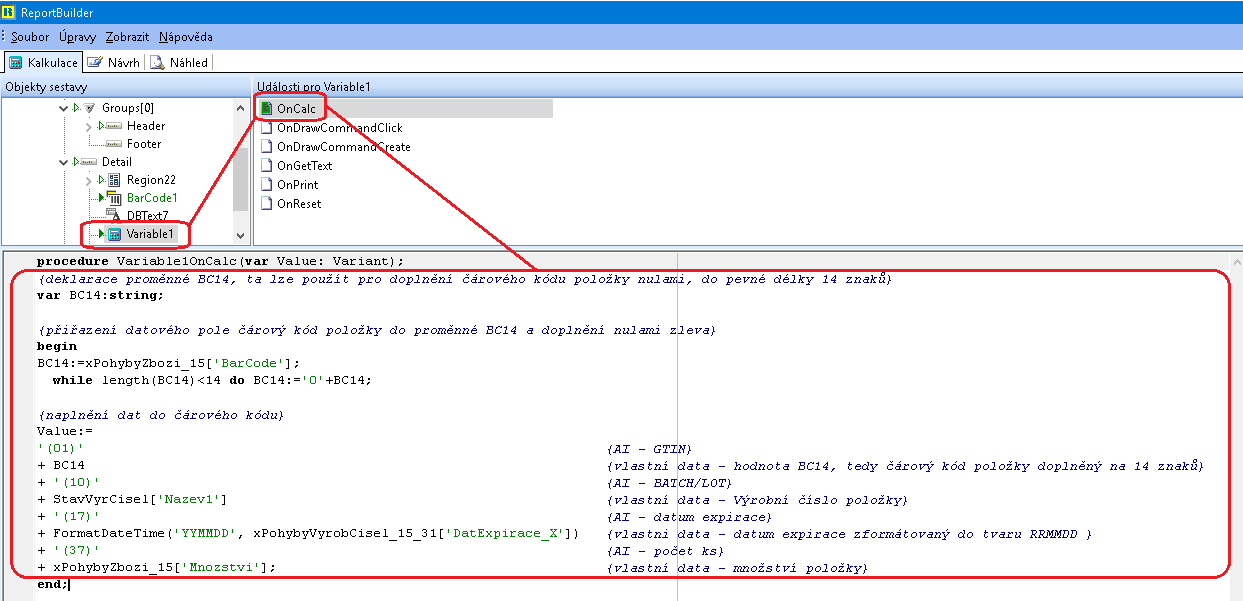
Task: Choose the OnDrawCommandClick event
Action: coord(339,128)
